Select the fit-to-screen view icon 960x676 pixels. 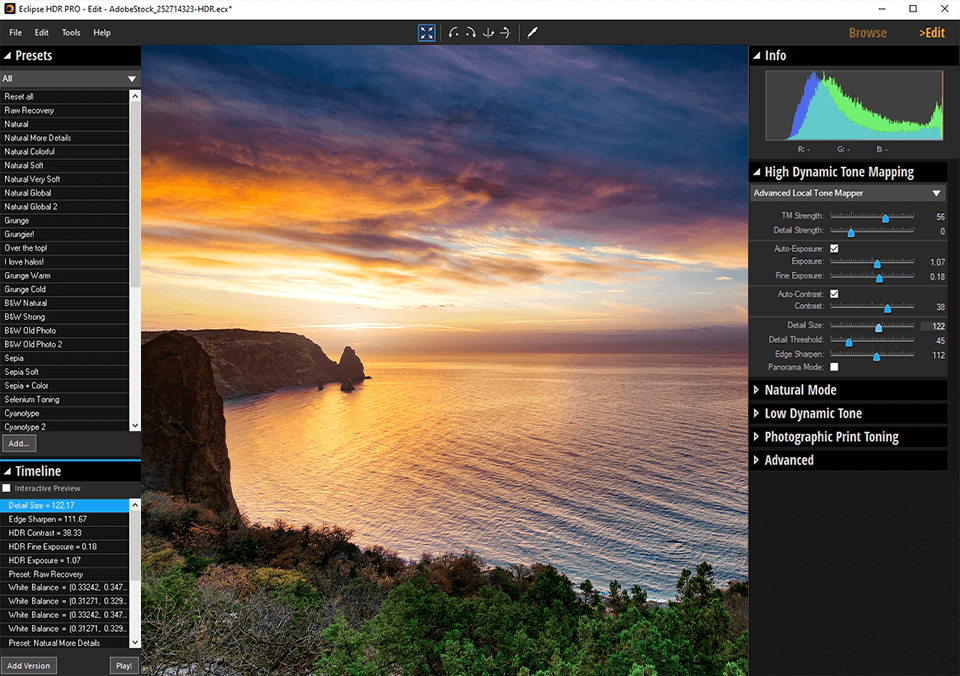427,32
